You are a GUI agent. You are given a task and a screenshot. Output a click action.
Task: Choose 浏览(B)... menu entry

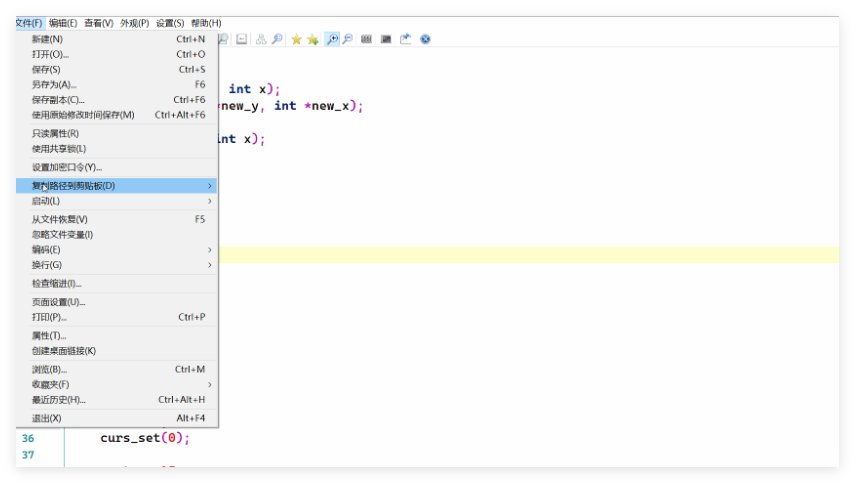point(117,370)
